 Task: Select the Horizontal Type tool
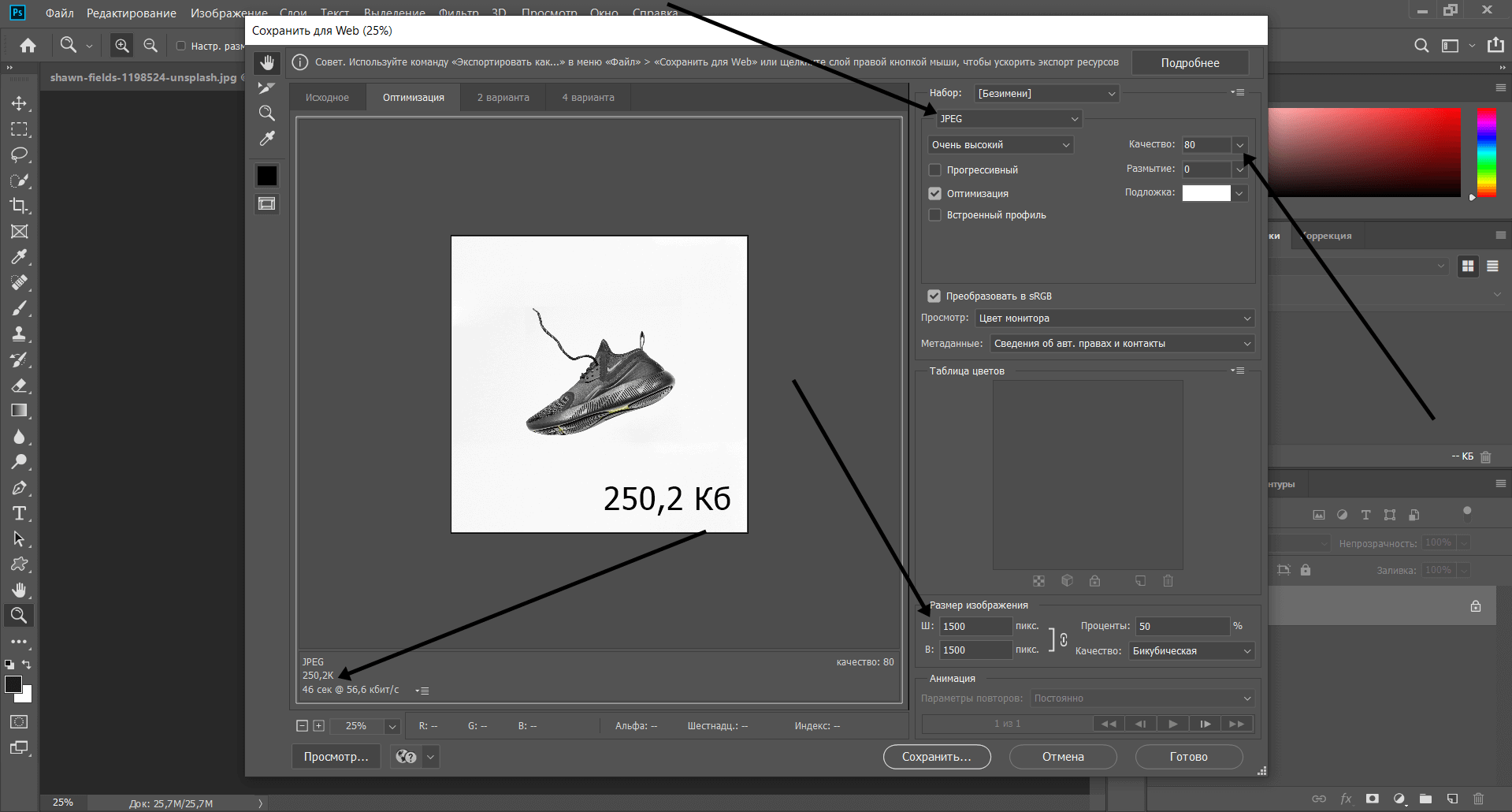[20, 513]
